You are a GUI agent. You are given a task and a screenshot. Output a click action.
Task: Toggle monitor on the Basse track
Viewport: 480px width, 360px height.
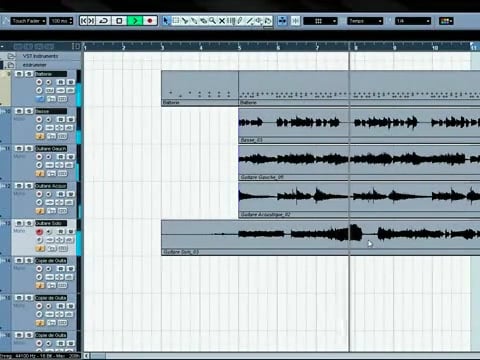(49, 119)
